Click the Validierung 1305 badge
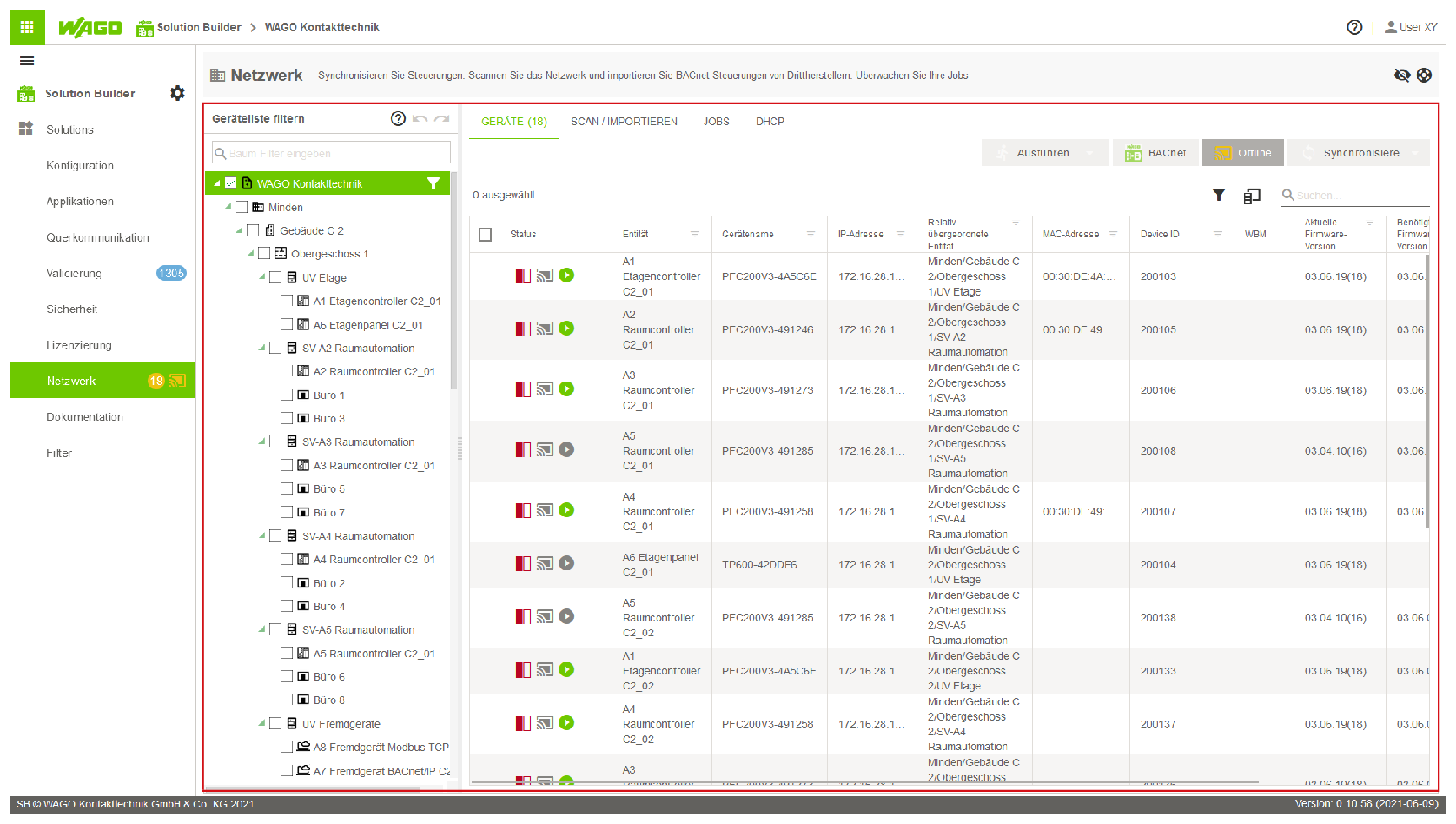This screenshot has width=1456, height=824. click(171, 273)
